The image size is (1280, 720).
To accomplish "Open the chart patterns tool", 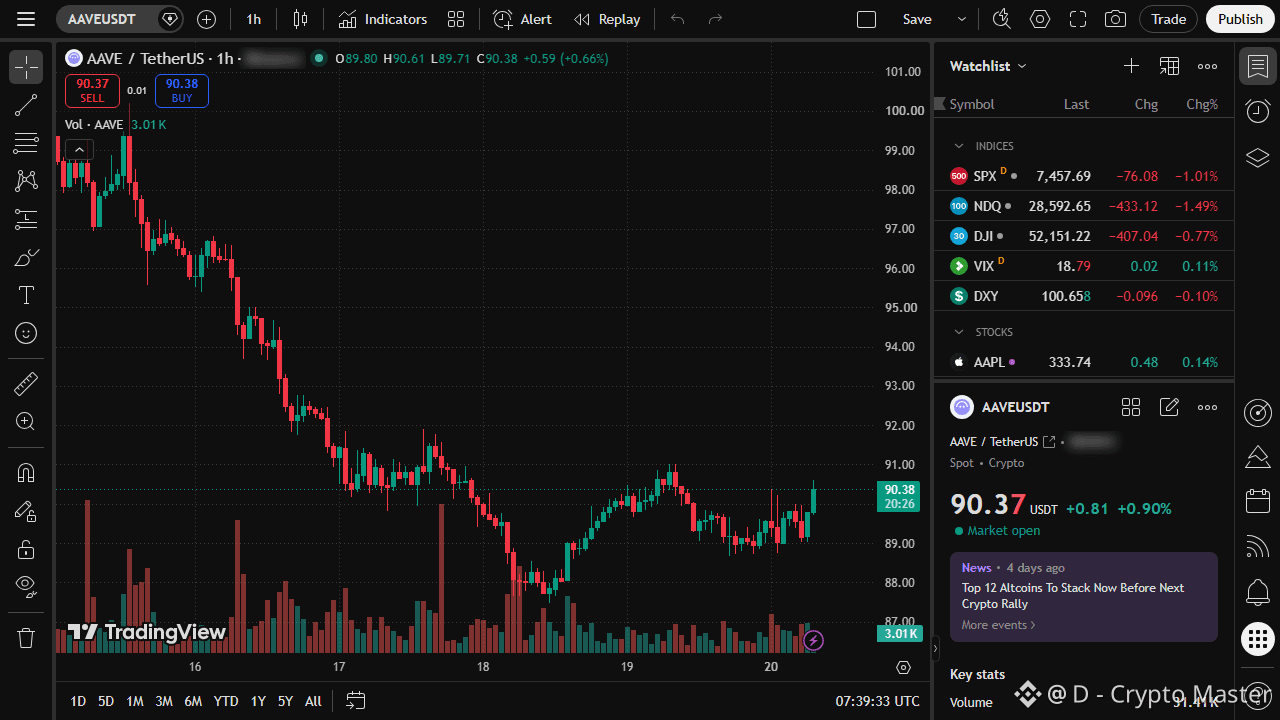I will coord(26,181).
